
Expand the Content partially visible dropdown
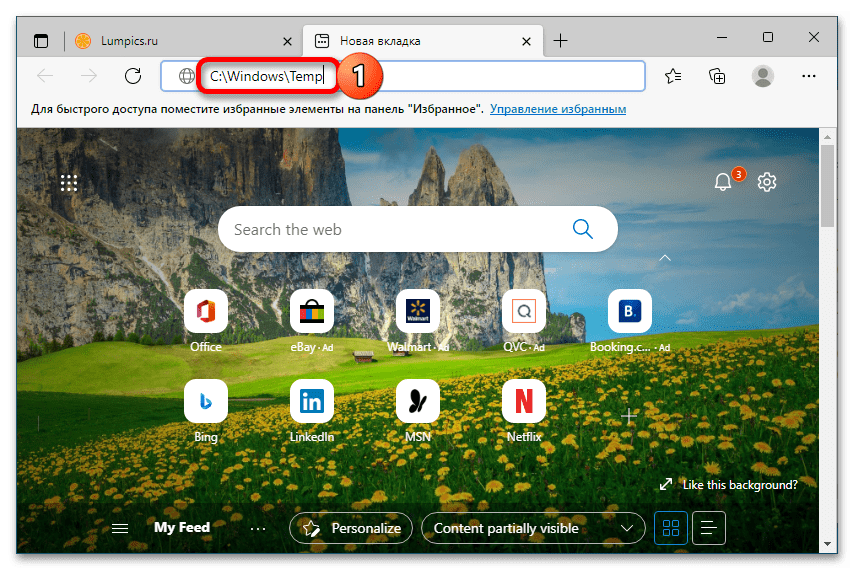[x=532, y=528]
